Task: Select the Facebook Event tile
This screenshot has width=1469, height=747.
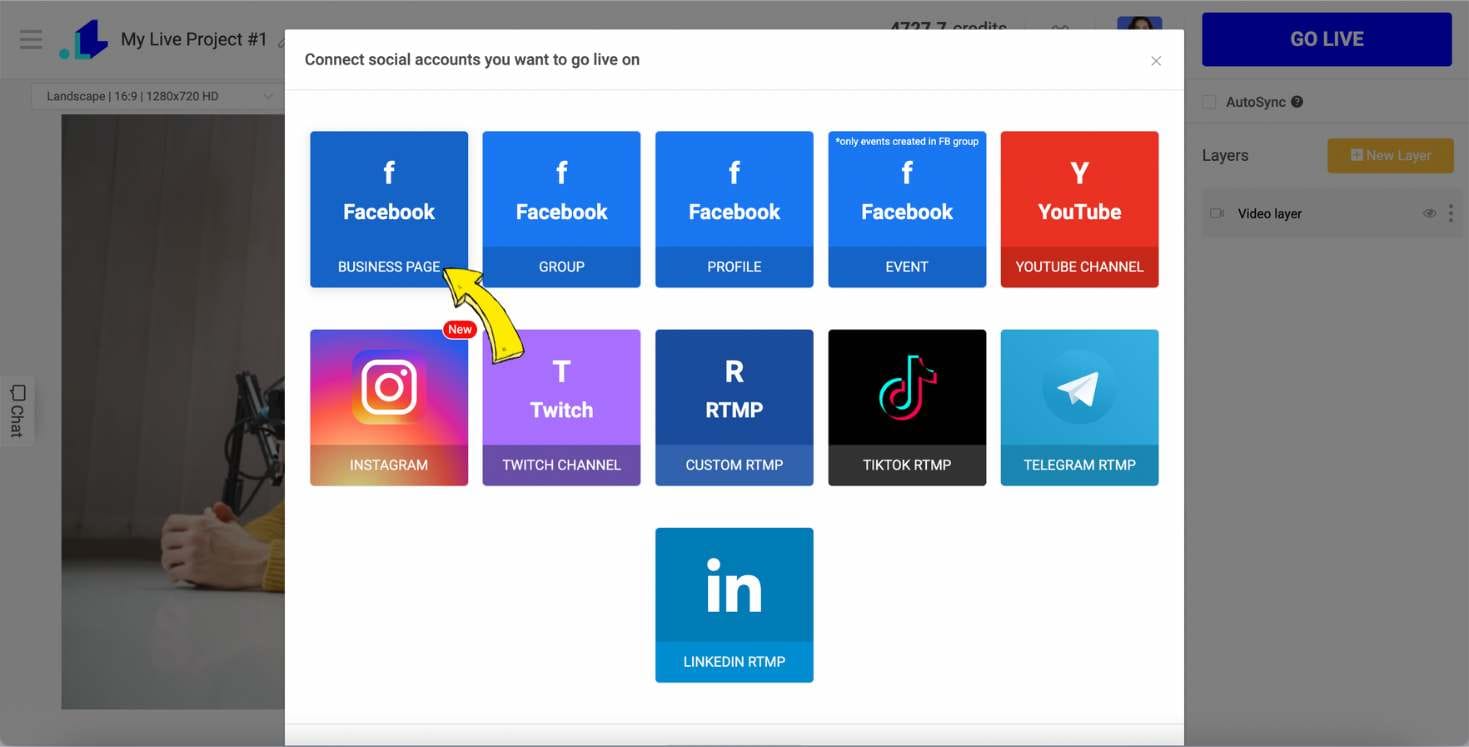Action: 907,209
